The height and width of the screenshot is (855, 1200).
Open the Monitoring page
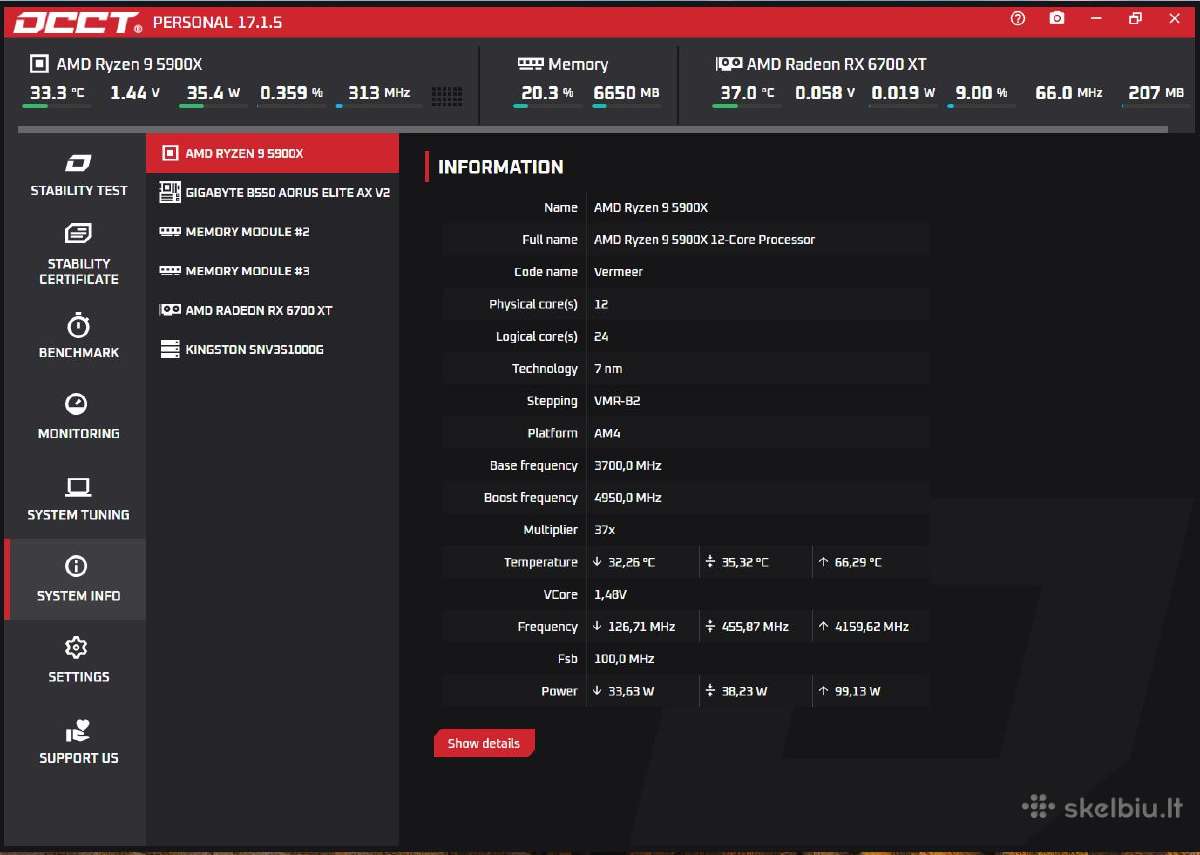click(78, 418)
